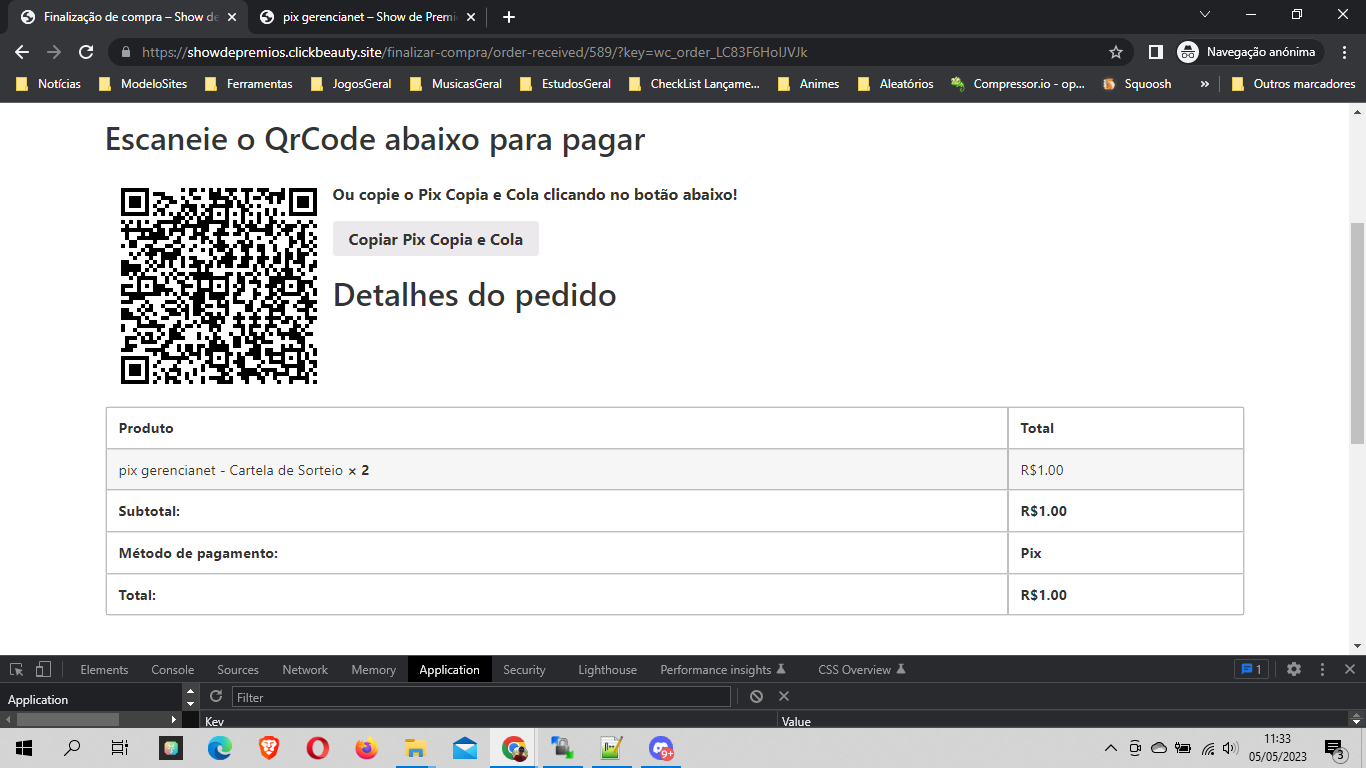Open the Animes bookmark folder
The width and height of the screenshot is (1366, 768).
809,84
